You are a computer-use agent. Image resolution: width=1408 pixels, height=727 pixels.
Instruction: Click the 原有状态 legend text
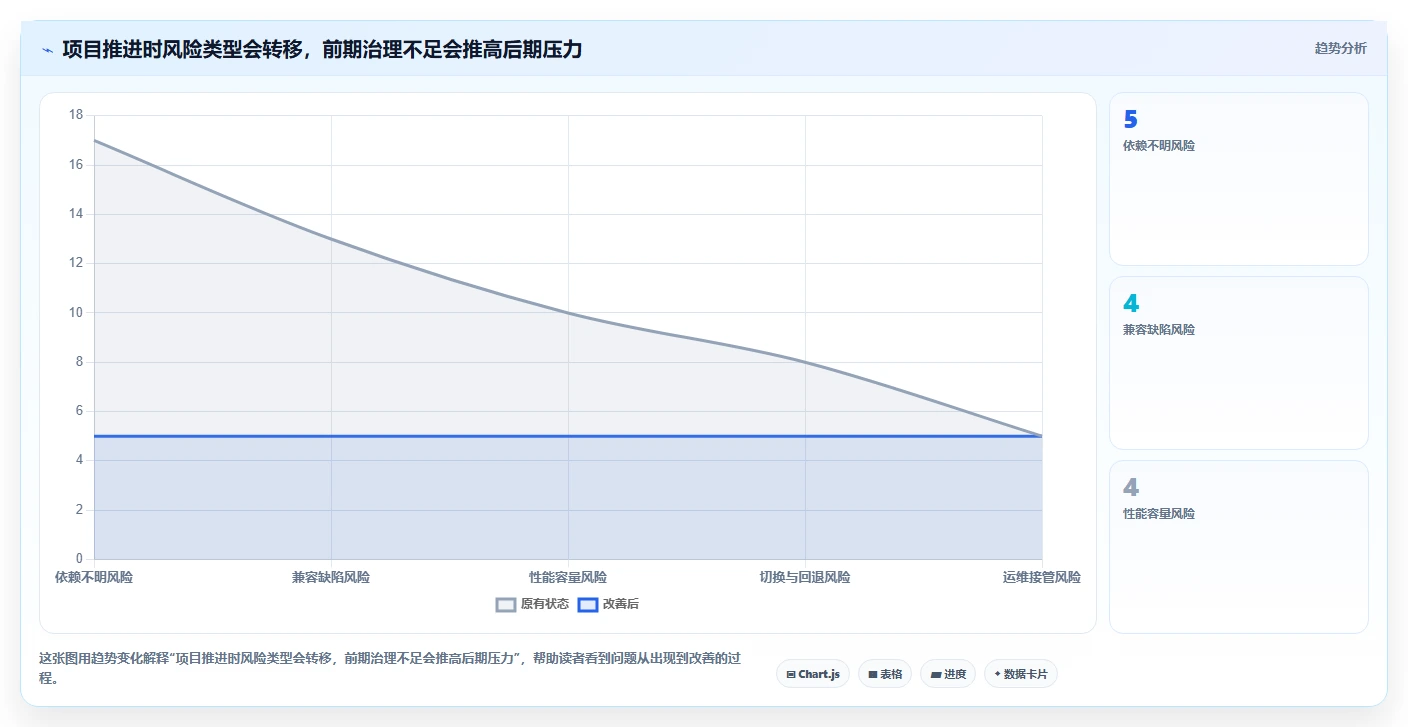click(545, 604)
